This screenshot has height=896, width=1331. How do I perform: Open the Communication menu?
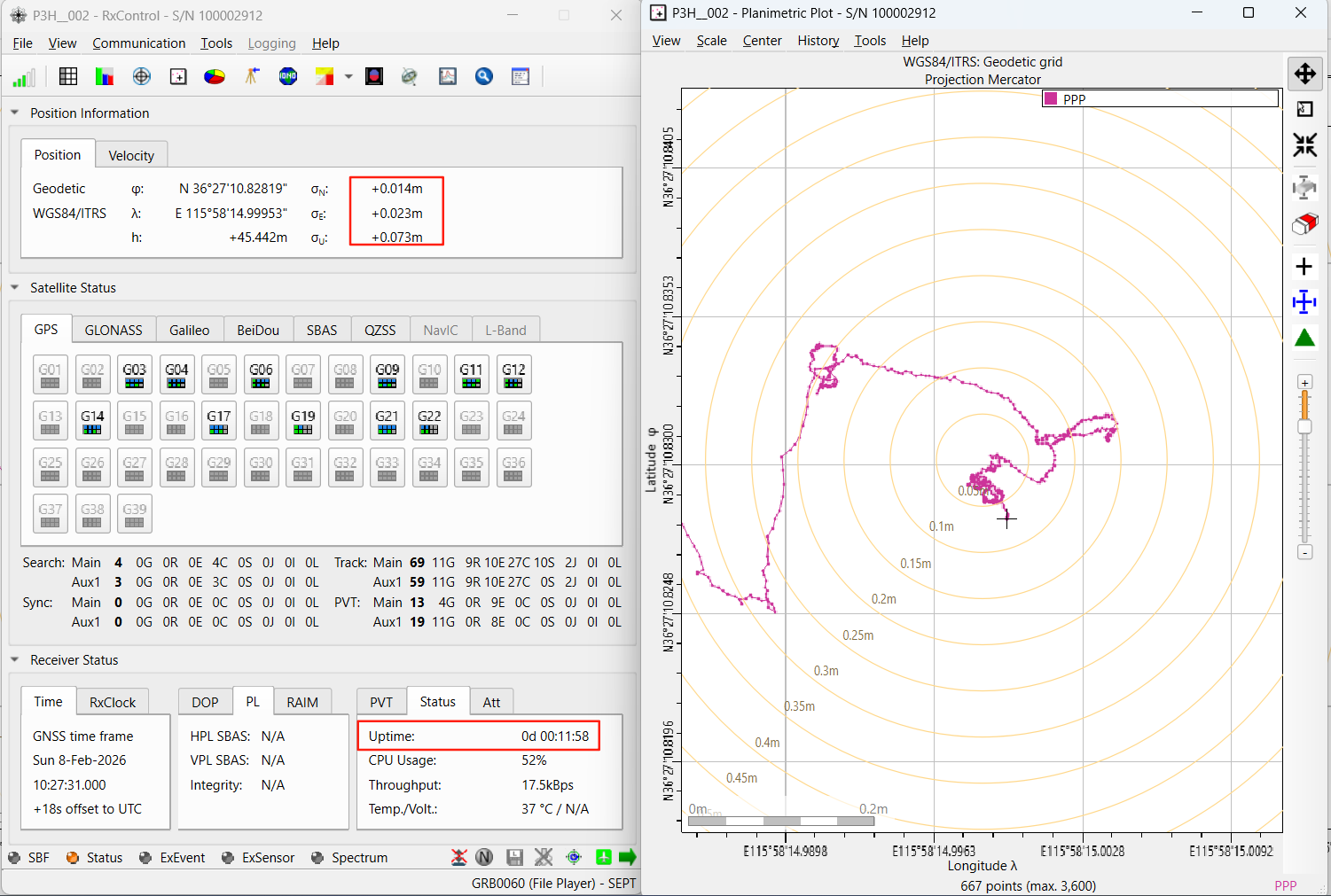click(x=139, y=43)
